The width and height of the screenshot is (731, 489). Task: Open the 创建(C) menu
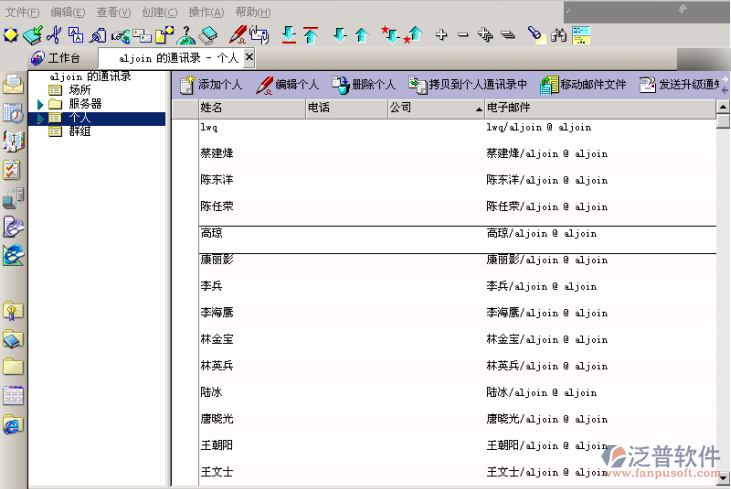(159, 12)
